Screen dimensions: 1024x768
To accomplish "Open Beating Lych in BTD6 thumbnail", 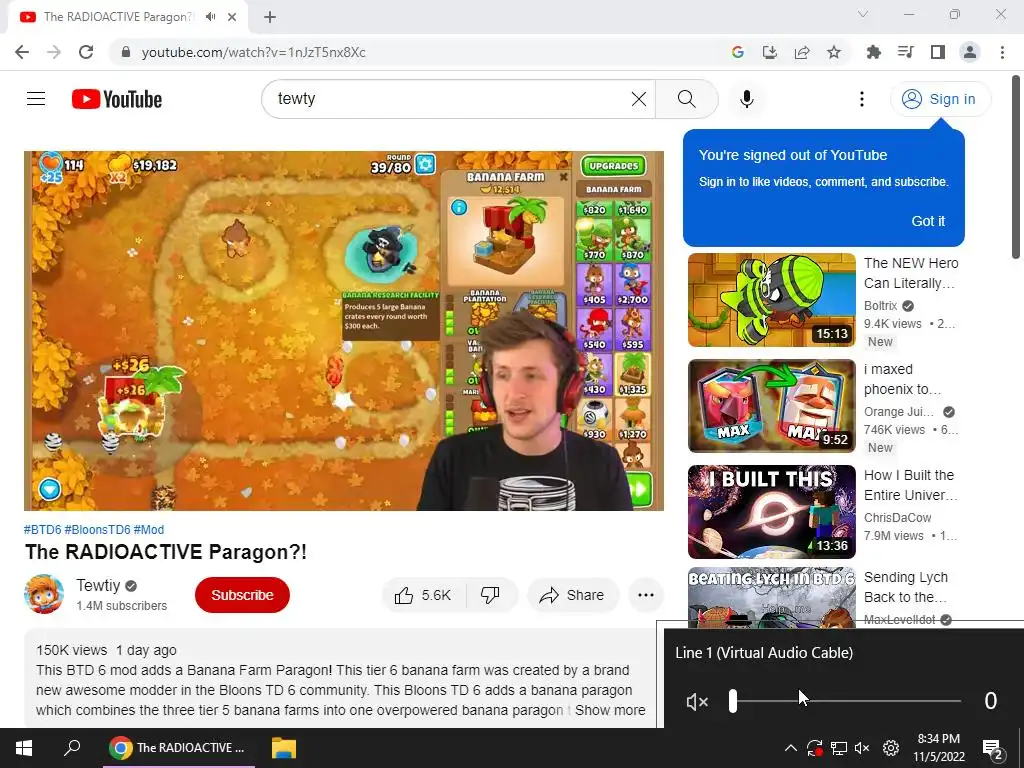I will [x=771, y=596].
